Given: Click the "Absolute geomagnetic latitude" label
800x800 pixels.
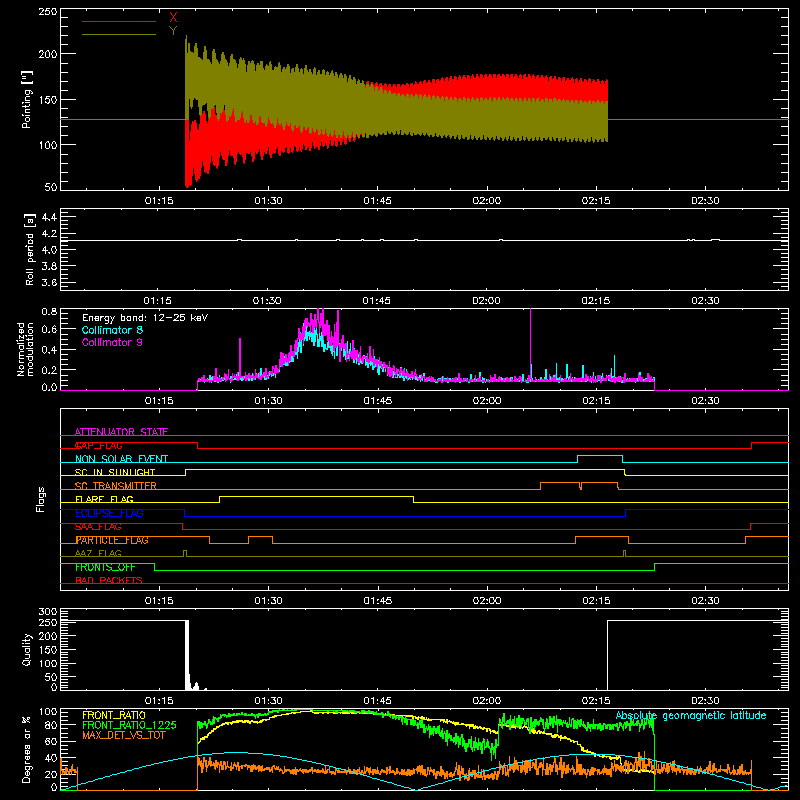Looking at the screenshot, I should (x=691, y=716).
